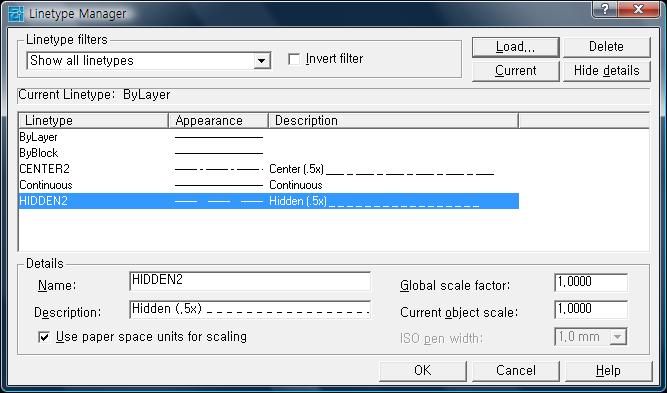Open the Show all linetypes dropdown
This screenshot has height=393, width=667.
click(x=262, y=61)
